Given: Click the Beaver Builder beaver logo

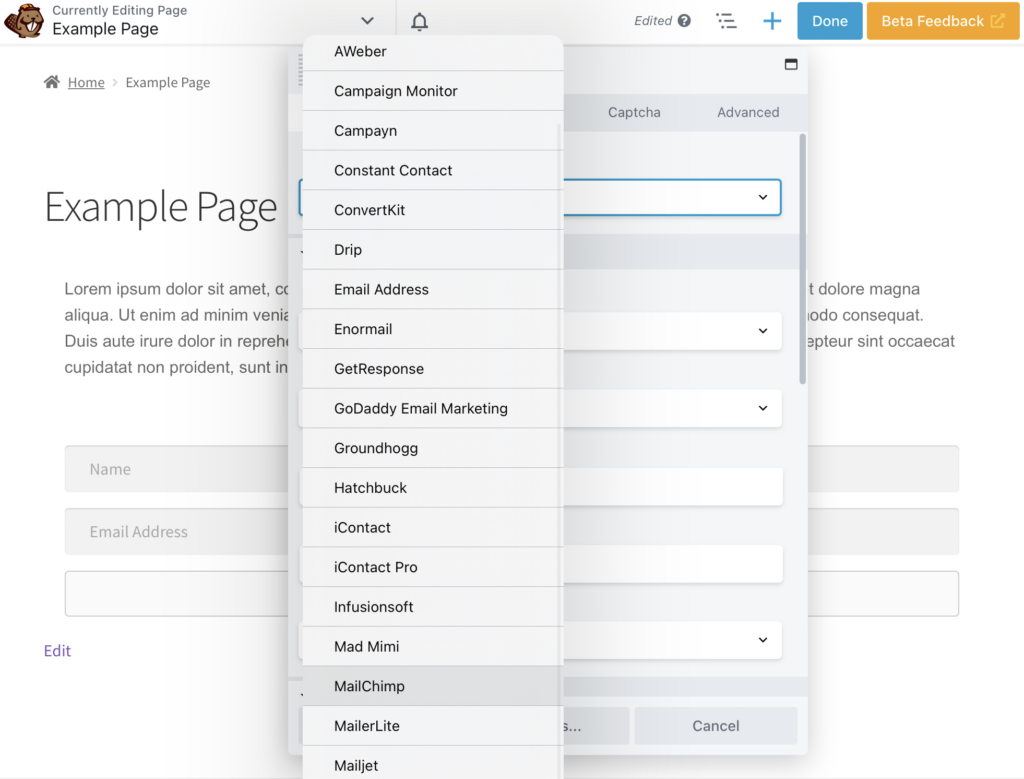Looking at the screenshot, I should (24, 20).
